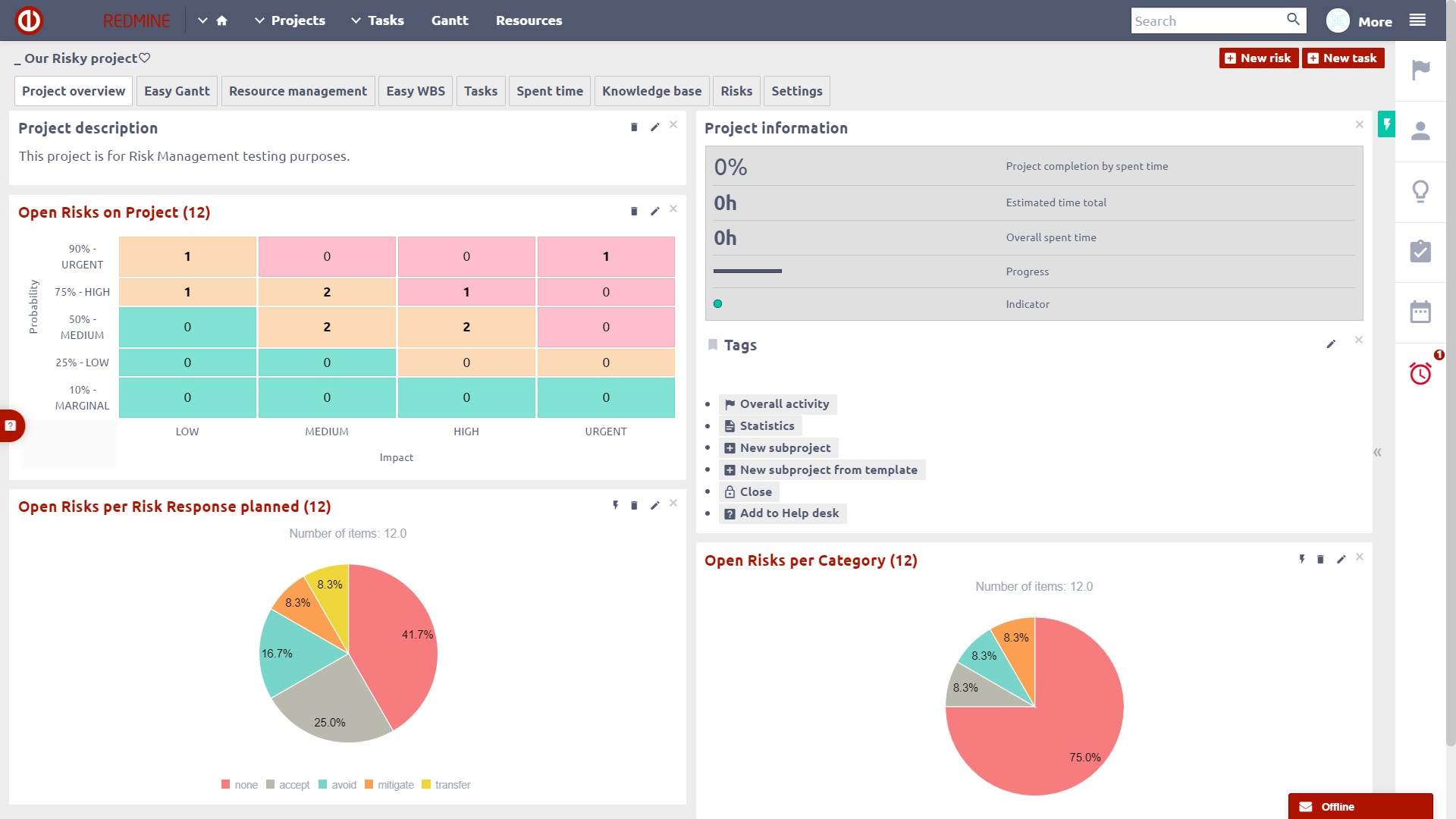Edit the Project description widget via pencil icon
1456x819 pixels.
coord(654,127)
